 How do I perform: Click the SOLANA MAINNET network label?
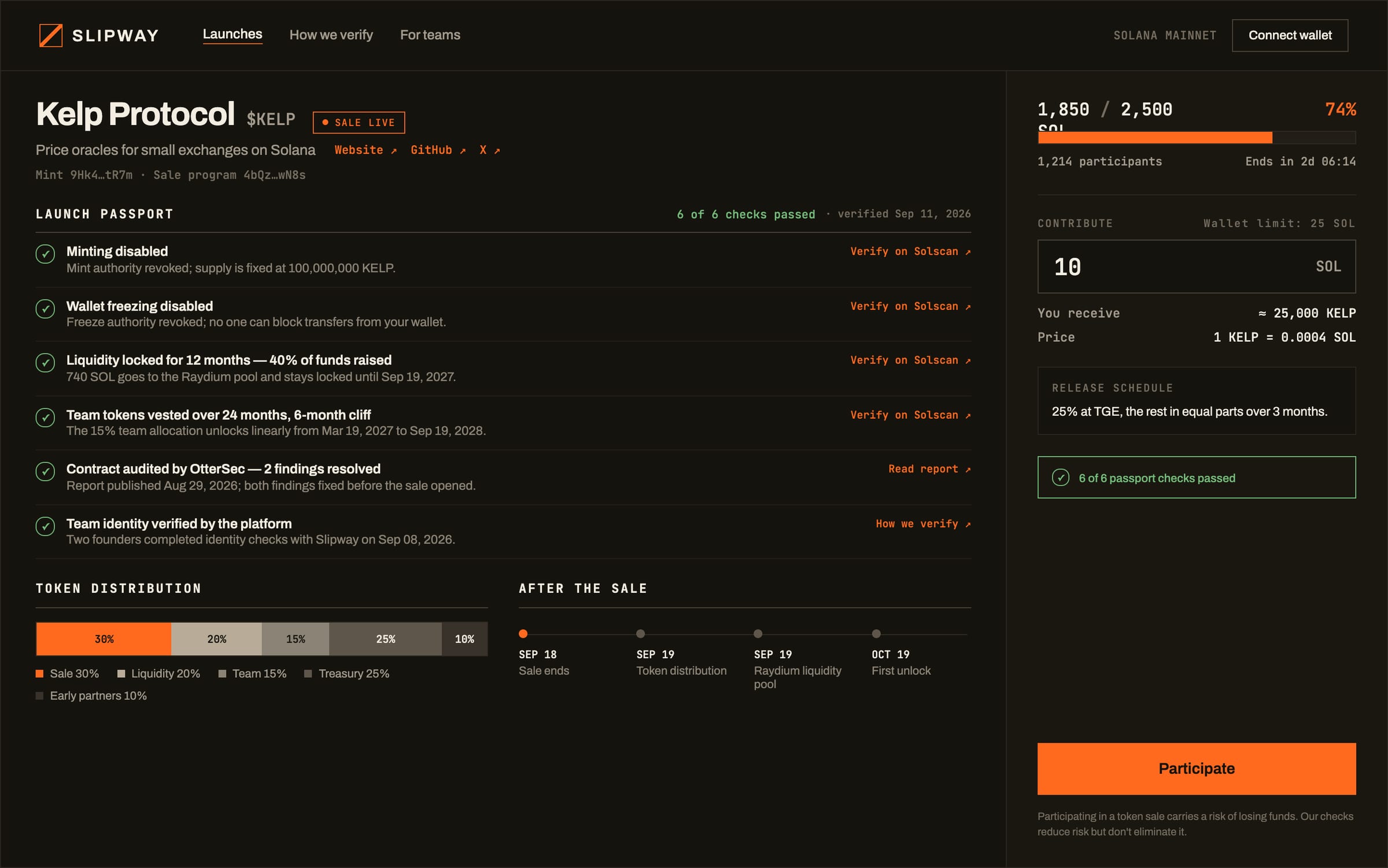tap(1165, 35)
